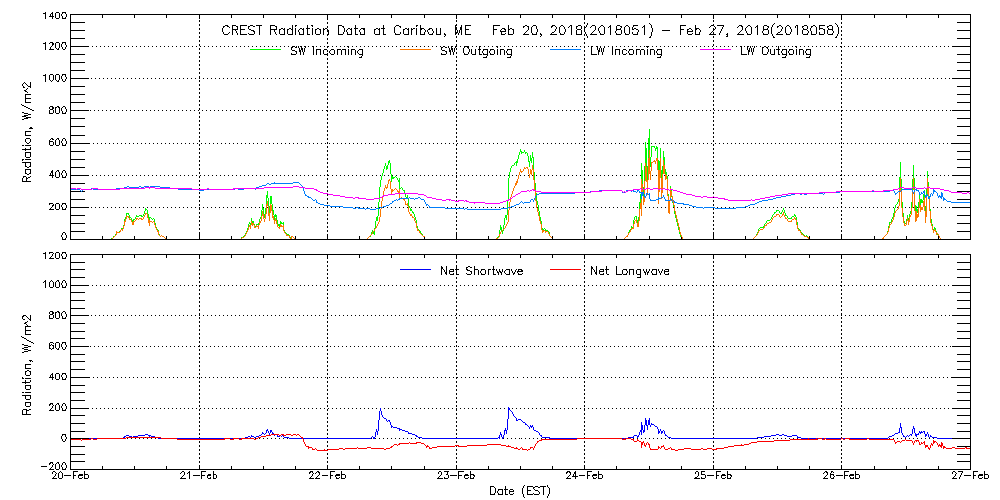Select the 22-Feb date tick label
The width and height of the screenshot is (1000, 500).
pos(328,476)
